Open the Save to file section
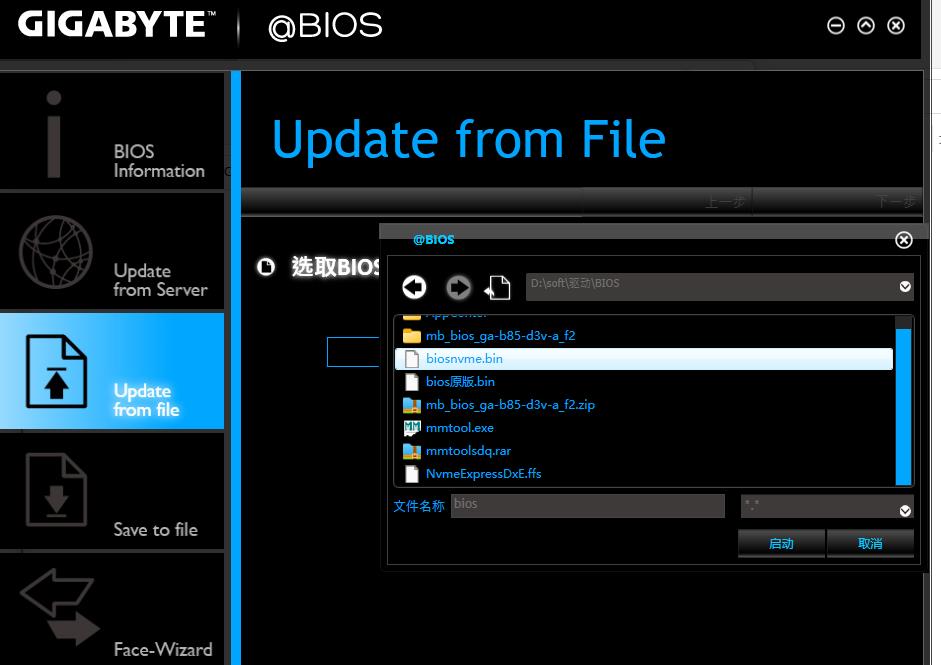941x665 pixels. (112, 491)
